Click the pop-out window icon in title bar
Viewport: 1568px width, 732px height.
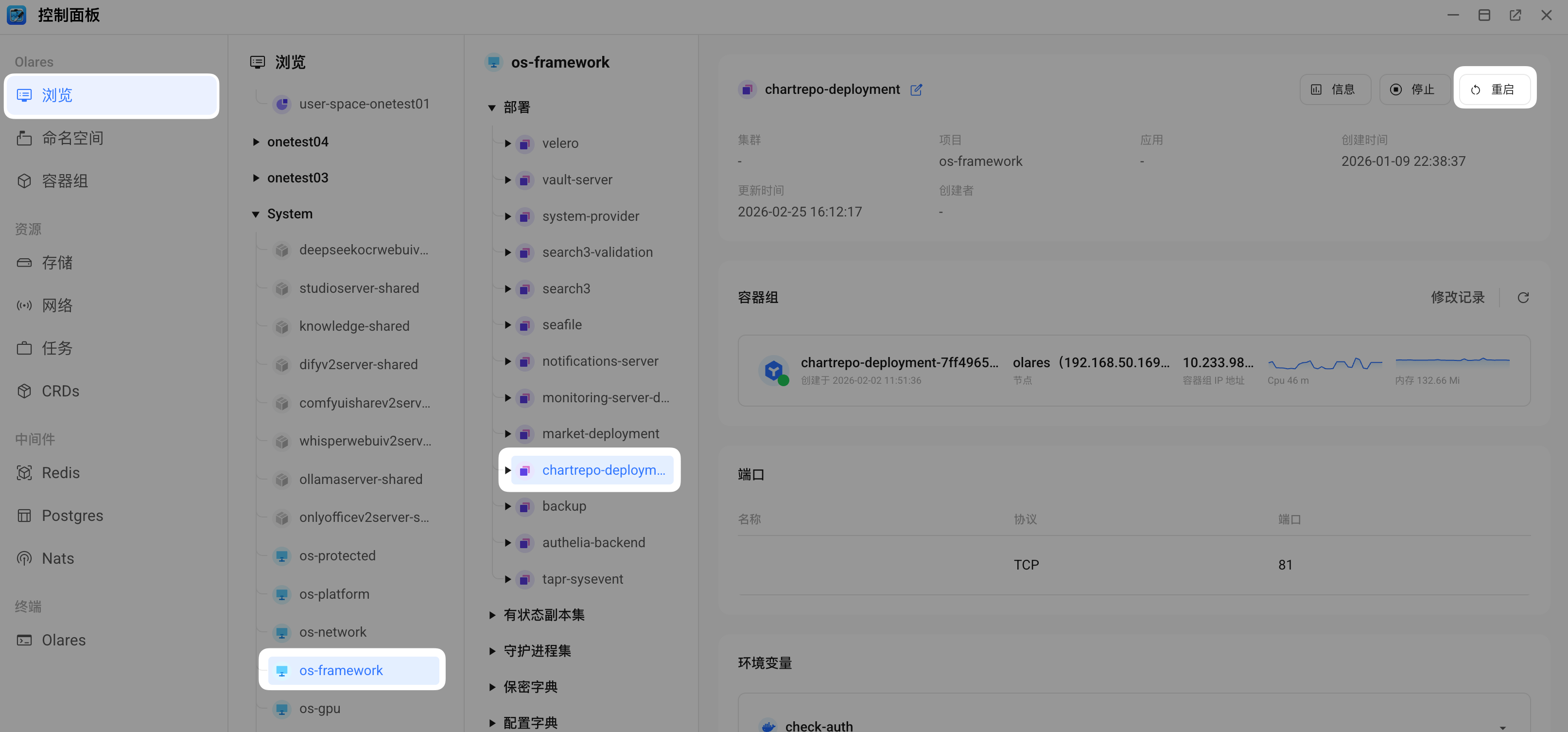point(1515,15)
